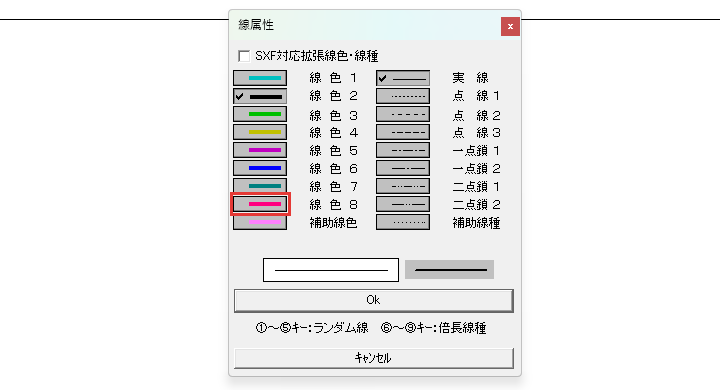Select the black 線色 2 color button
This screenshot has height=390, width=720.
click(260, 96)
